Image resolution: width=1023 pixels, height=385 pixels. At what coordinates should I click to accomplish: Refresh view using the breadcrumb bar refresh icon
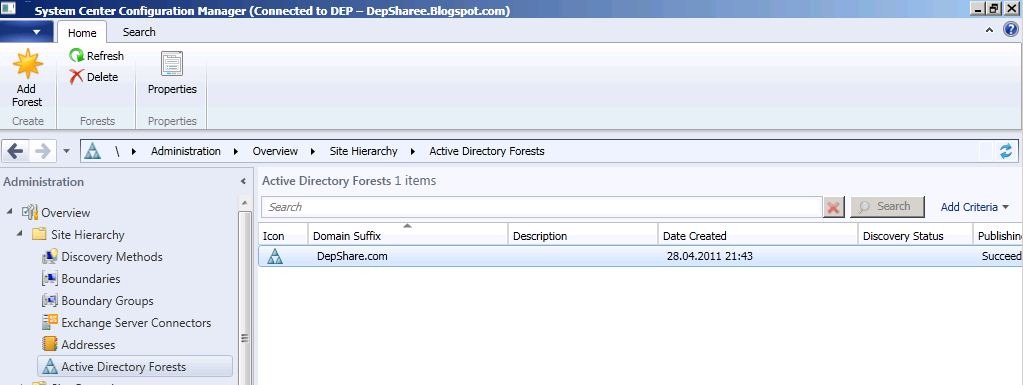coord(1005,151)
